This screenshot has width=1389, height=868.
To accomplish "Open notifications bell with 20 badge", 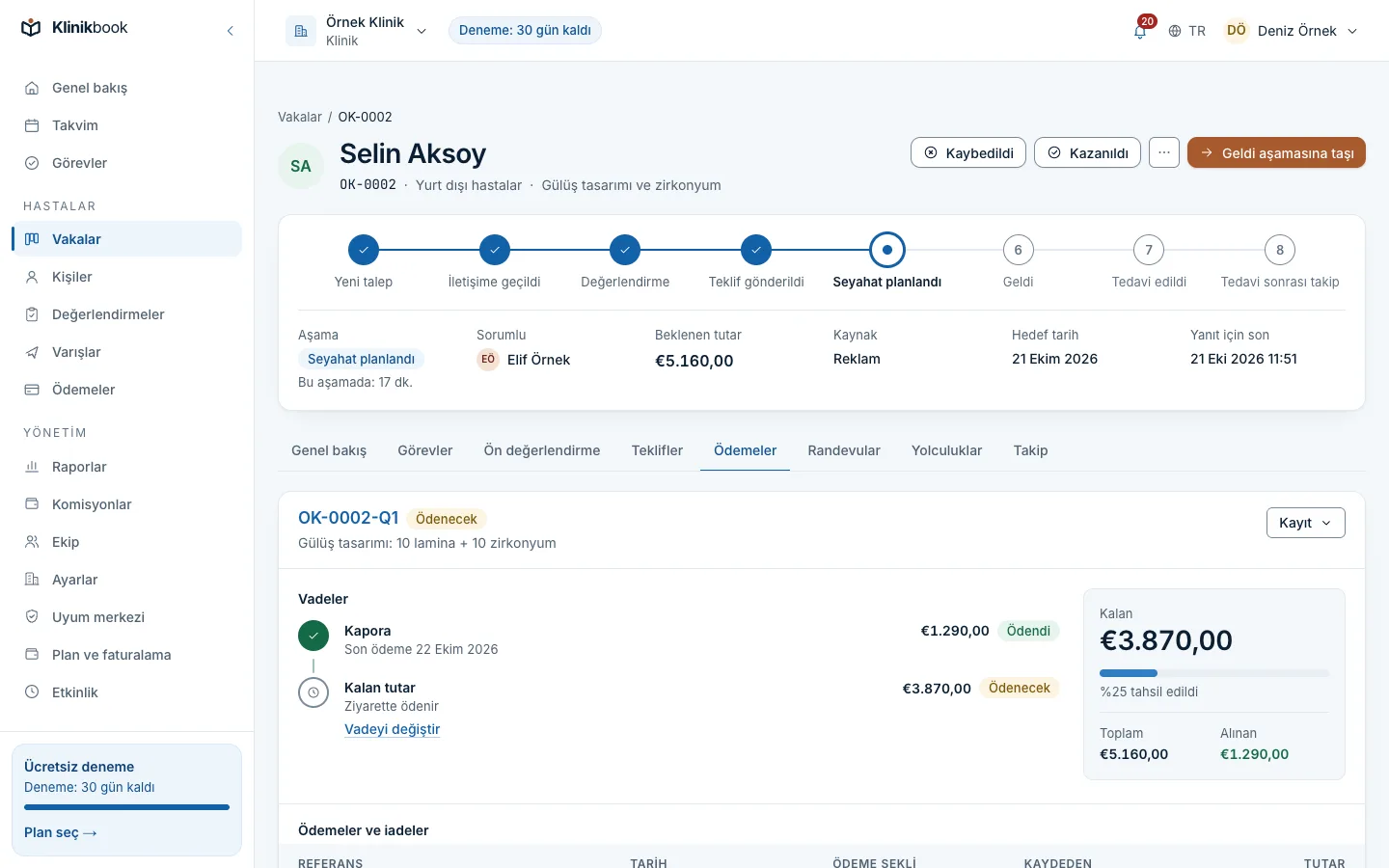I will [x=1140, y=31].
